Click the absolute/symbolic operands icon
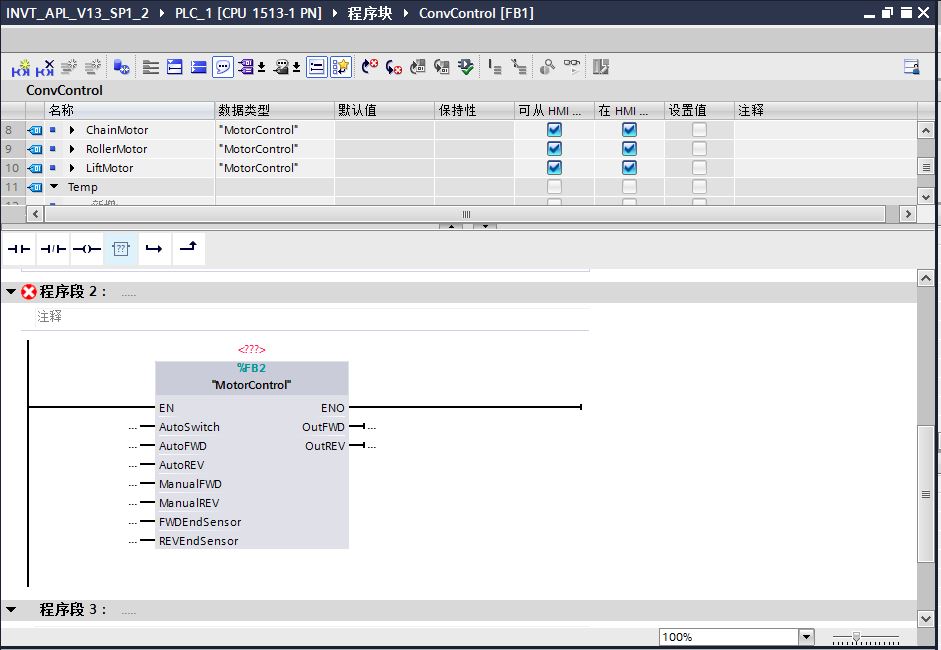This screenshot has width=941, height=650. click(245, 67)
